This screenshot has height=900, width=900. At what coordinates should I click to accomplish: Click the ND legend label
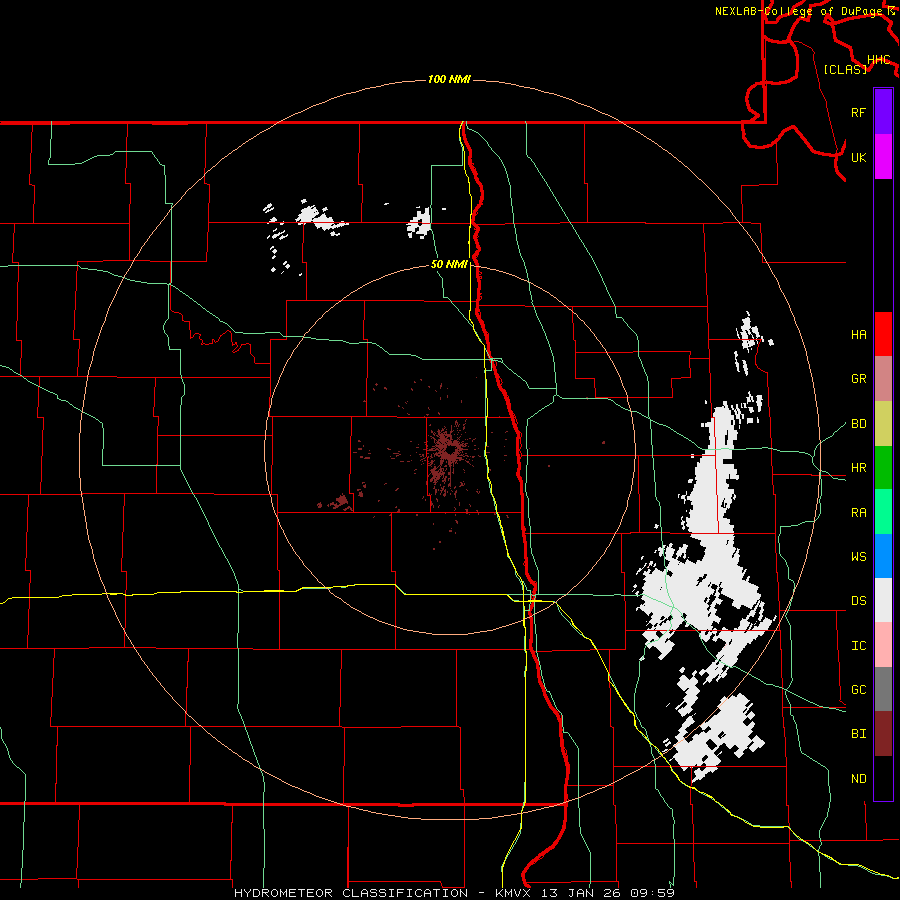858,779
